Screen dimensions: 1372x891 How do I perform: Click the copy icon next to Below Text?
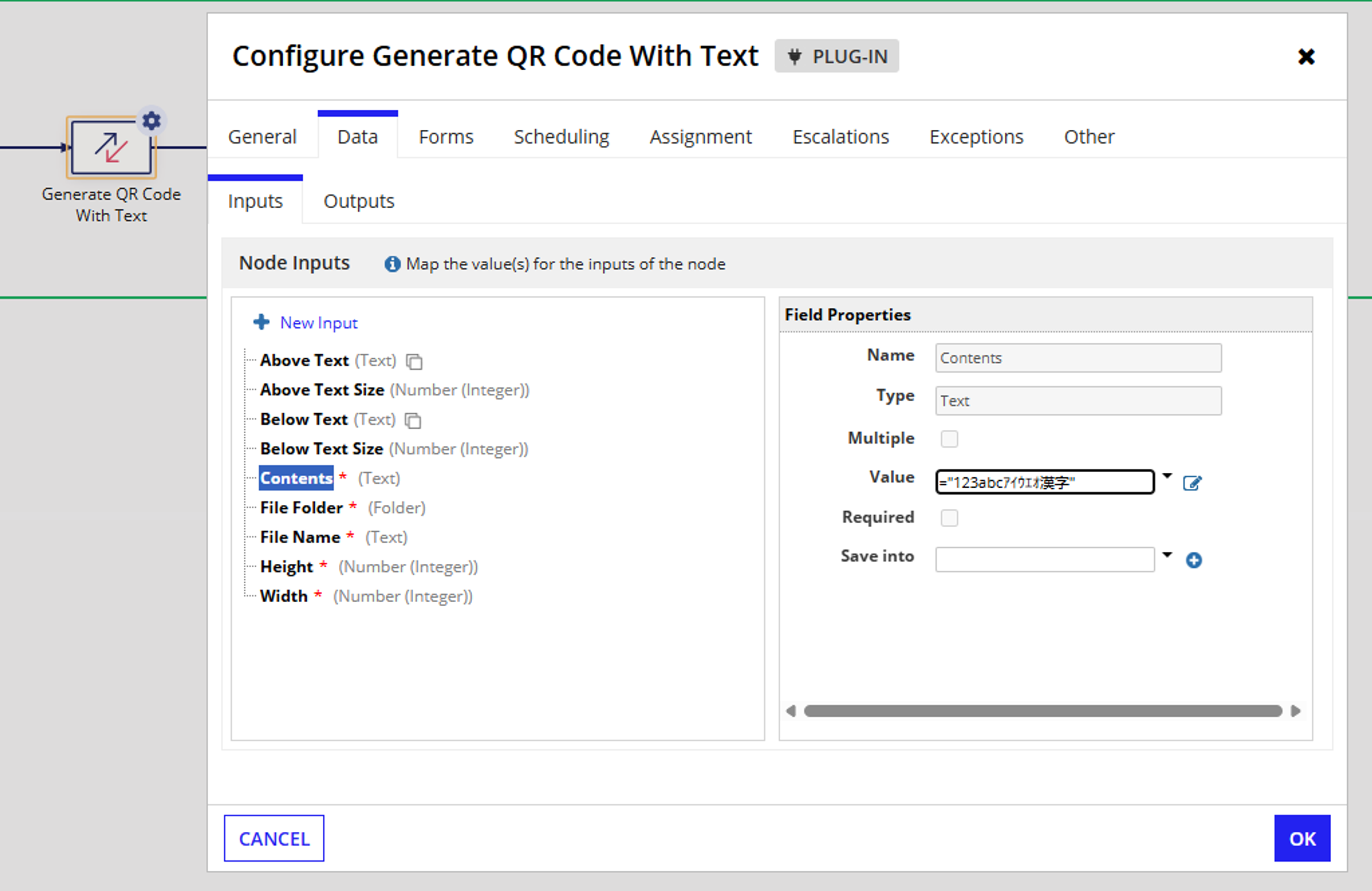[x=413, y=420]
